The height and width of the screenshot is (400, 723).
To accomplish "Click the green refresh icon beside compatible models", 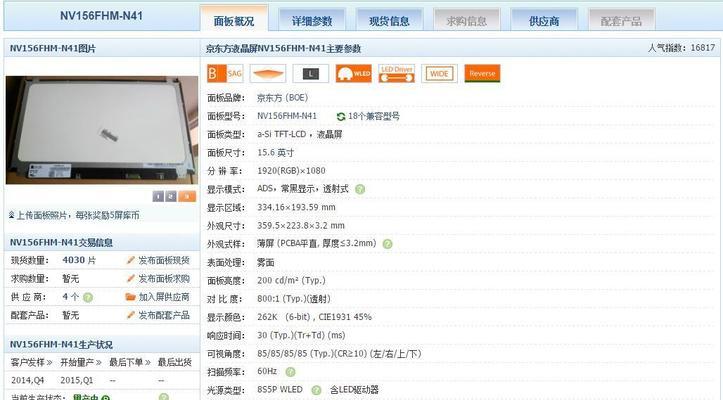I will (341, 117).
